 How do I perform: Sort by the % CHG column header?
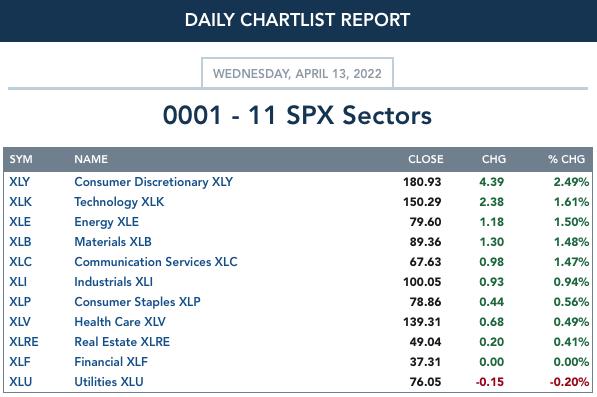(566, 159)
